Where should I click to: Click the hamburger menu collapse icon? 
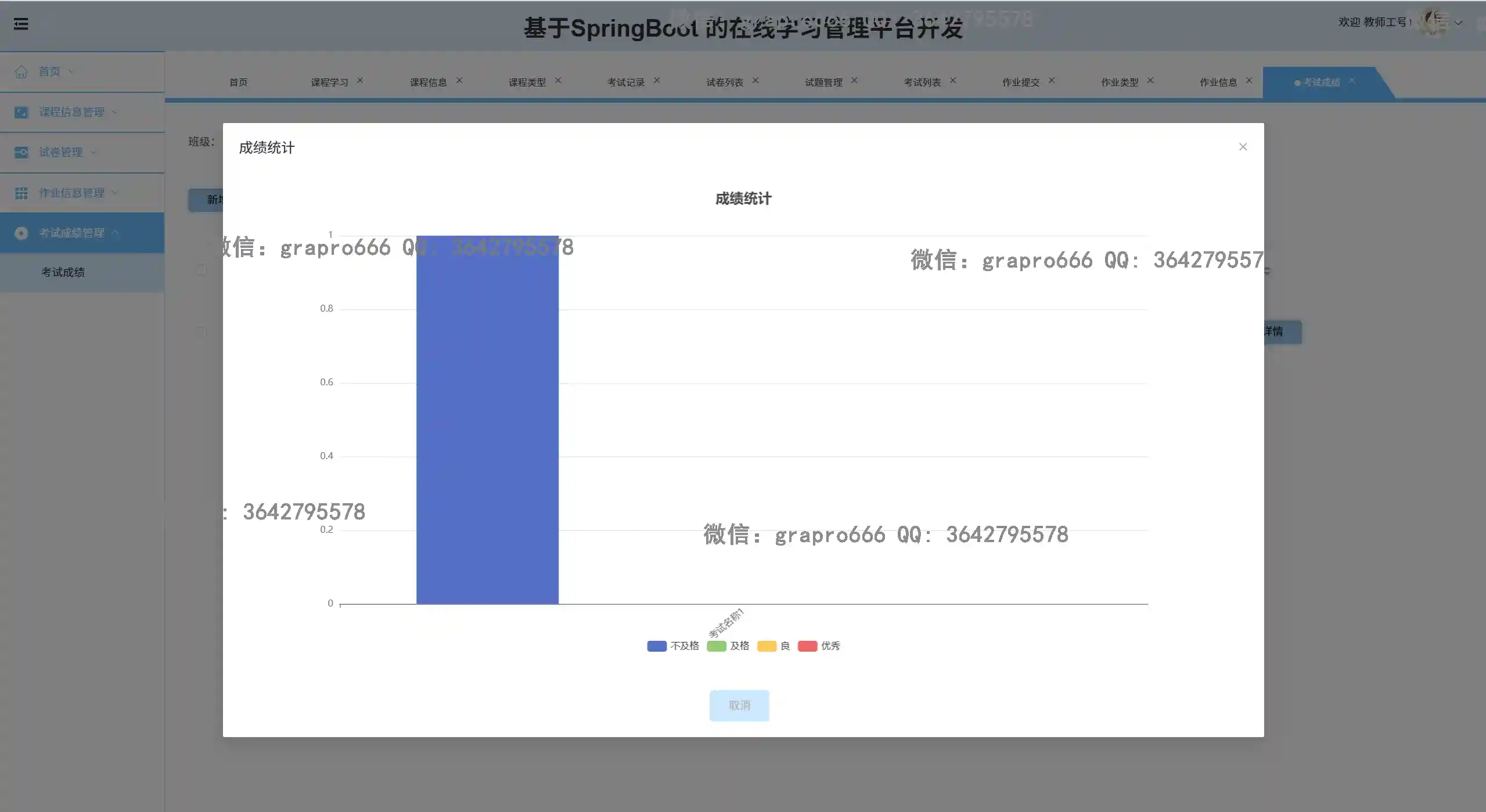(21, 24)
